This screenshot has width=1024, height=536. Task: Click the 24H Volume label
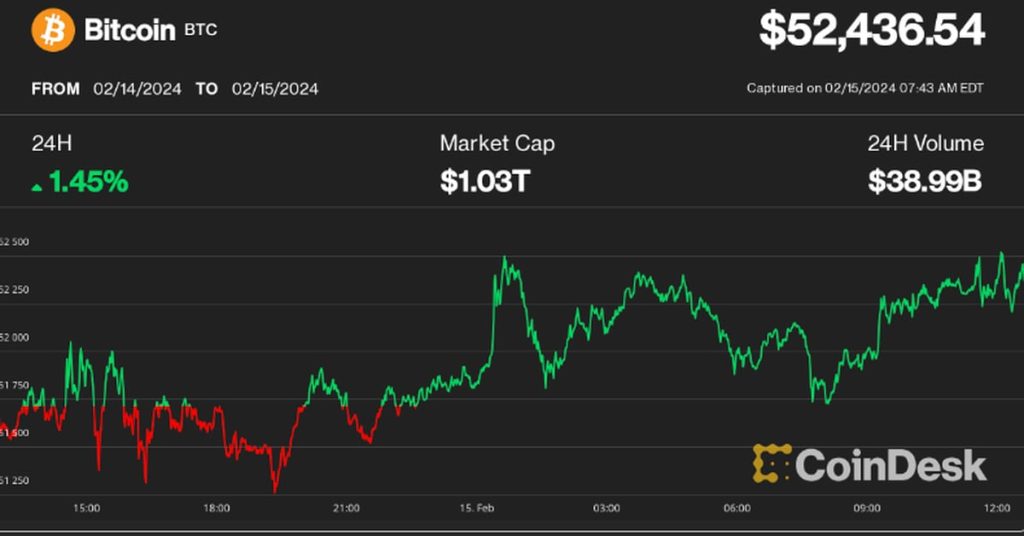925,143
